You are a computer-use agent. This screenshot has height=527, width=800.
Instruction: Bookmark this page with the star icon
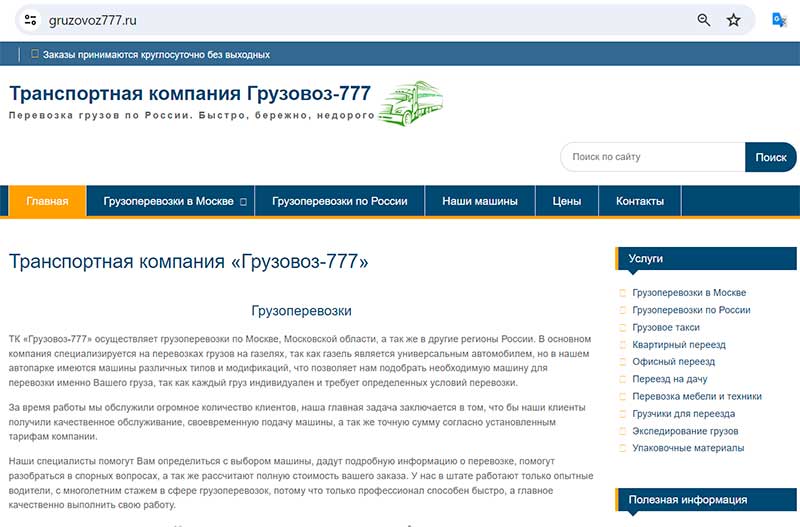click(733, 20)
